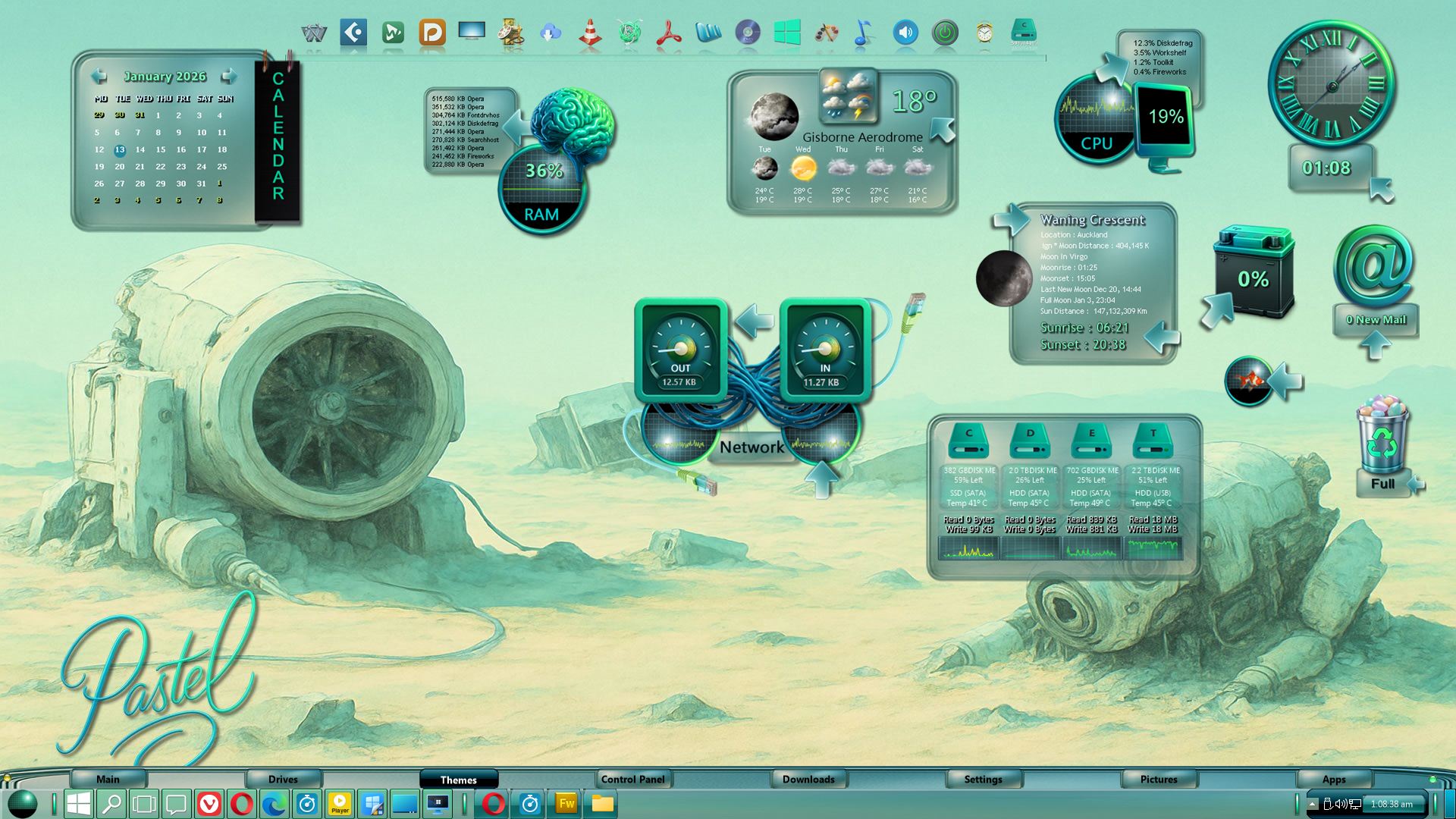Switch to the Control Panel tab
This screenshot has height=819, width=1456.
(632, 779)
